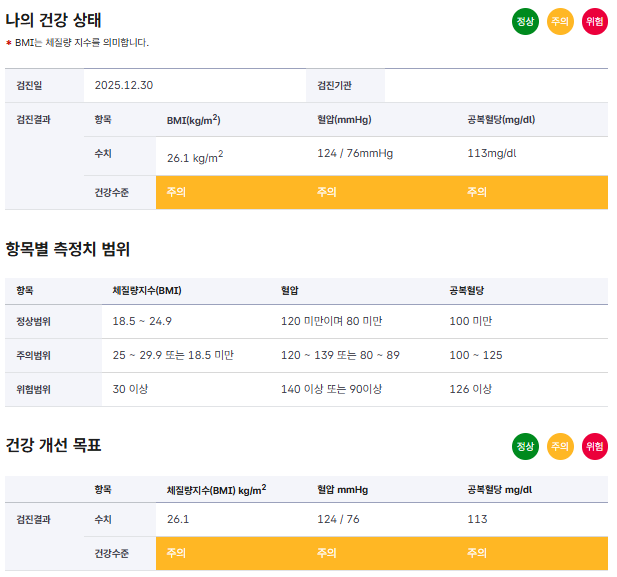Click BMI 주의 status in 건강 개선 목표 table
This screenshot has height=577, width=617.
pos(176,553)
